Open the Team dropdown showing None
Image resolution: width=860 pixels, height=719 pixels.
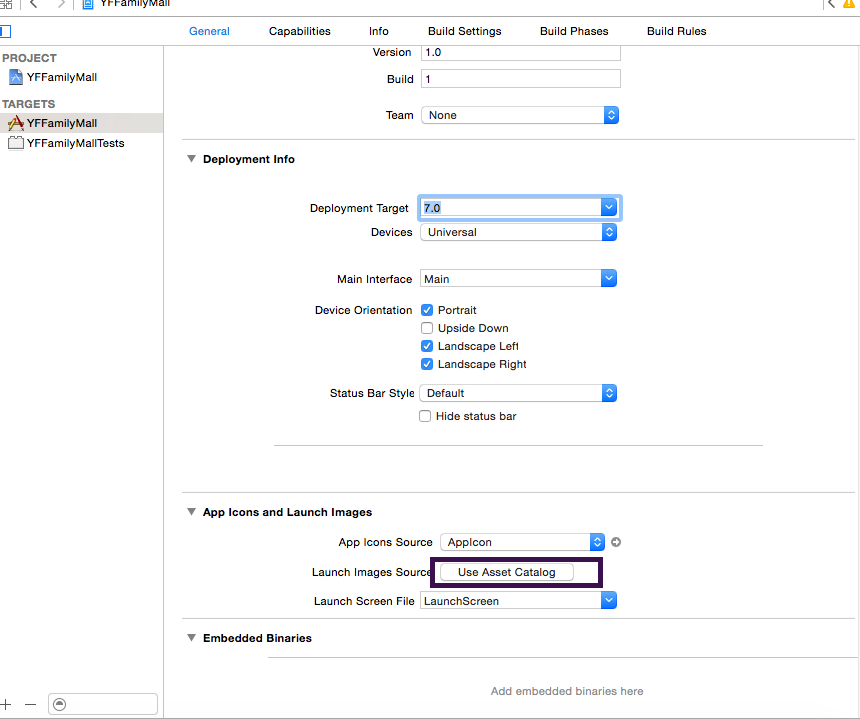pyautogui.click(x=520, y=115)
